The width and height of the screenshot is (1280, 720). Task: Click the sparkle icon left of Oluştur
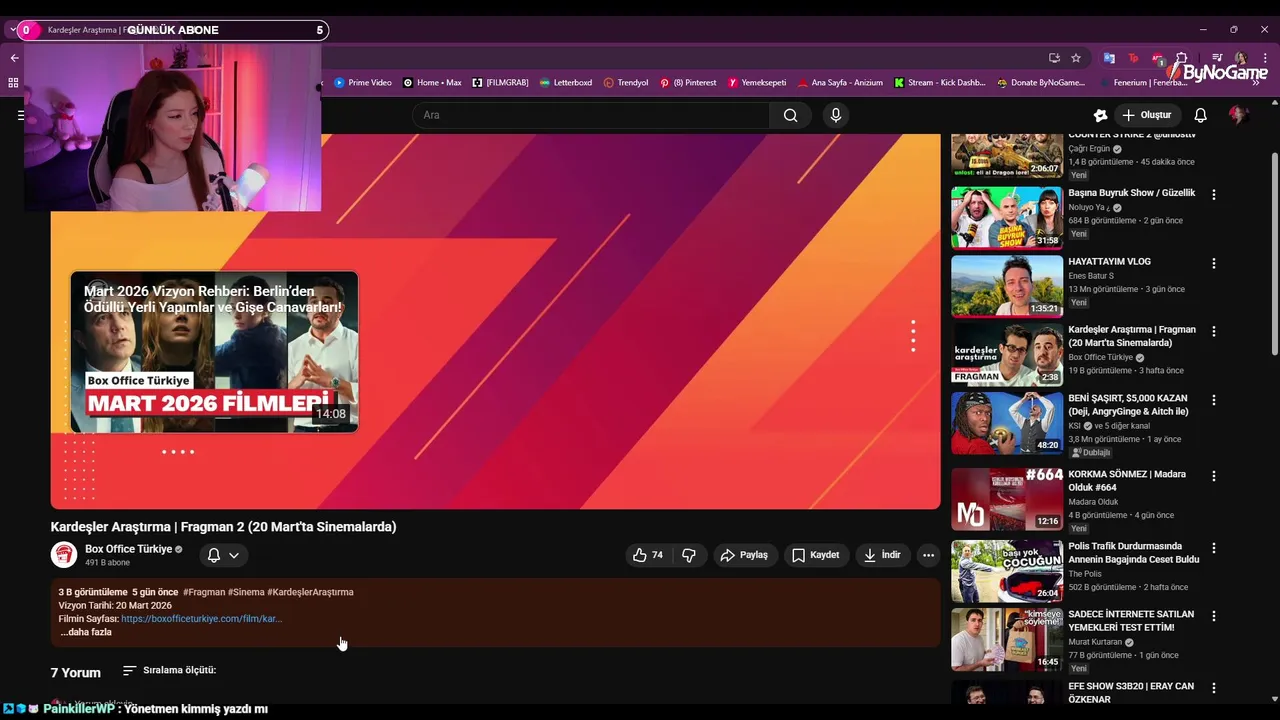coord(1100,115)
